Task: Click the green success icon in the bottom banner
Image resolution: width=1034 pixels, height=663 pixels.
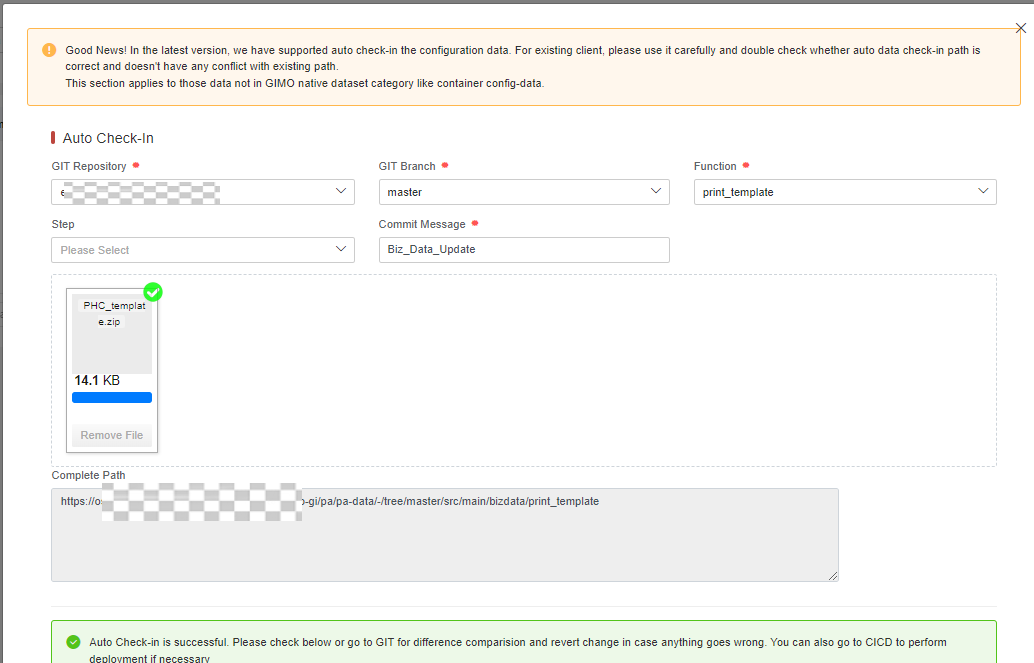Action: [x=73, y=642]
